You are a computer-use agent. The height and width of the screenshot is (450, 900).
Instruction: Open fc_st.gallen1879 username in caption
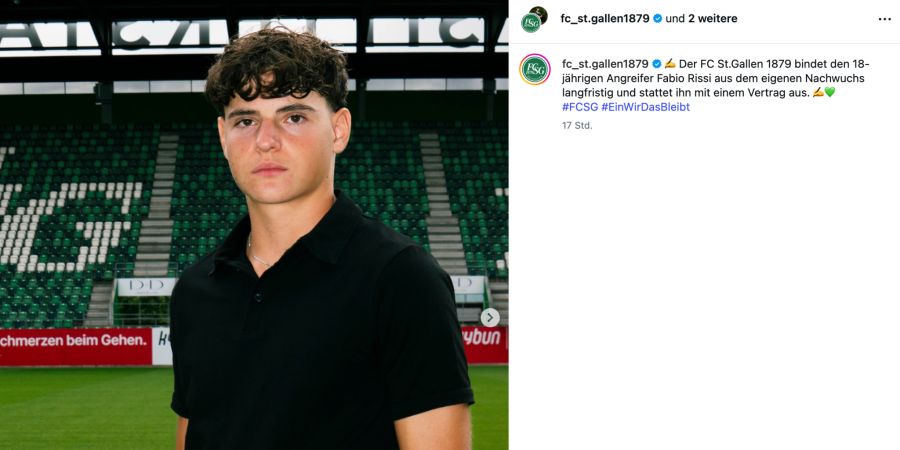click(x=605, y=64)
